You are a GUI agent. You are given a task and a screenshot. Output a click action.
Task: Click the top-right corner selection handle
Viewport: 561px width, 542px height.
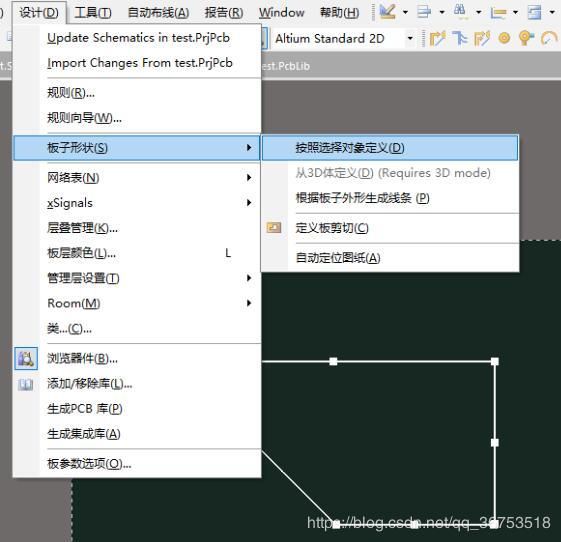494,361
